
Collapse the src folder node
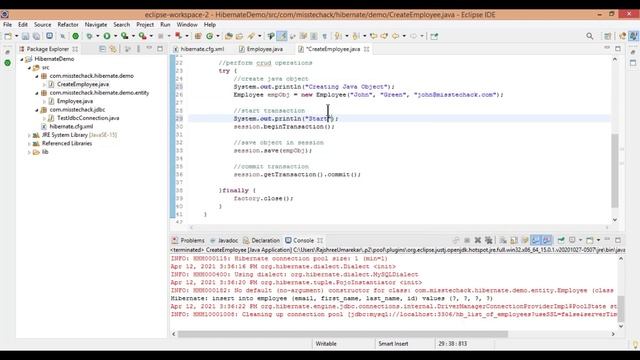click(29, 68)
